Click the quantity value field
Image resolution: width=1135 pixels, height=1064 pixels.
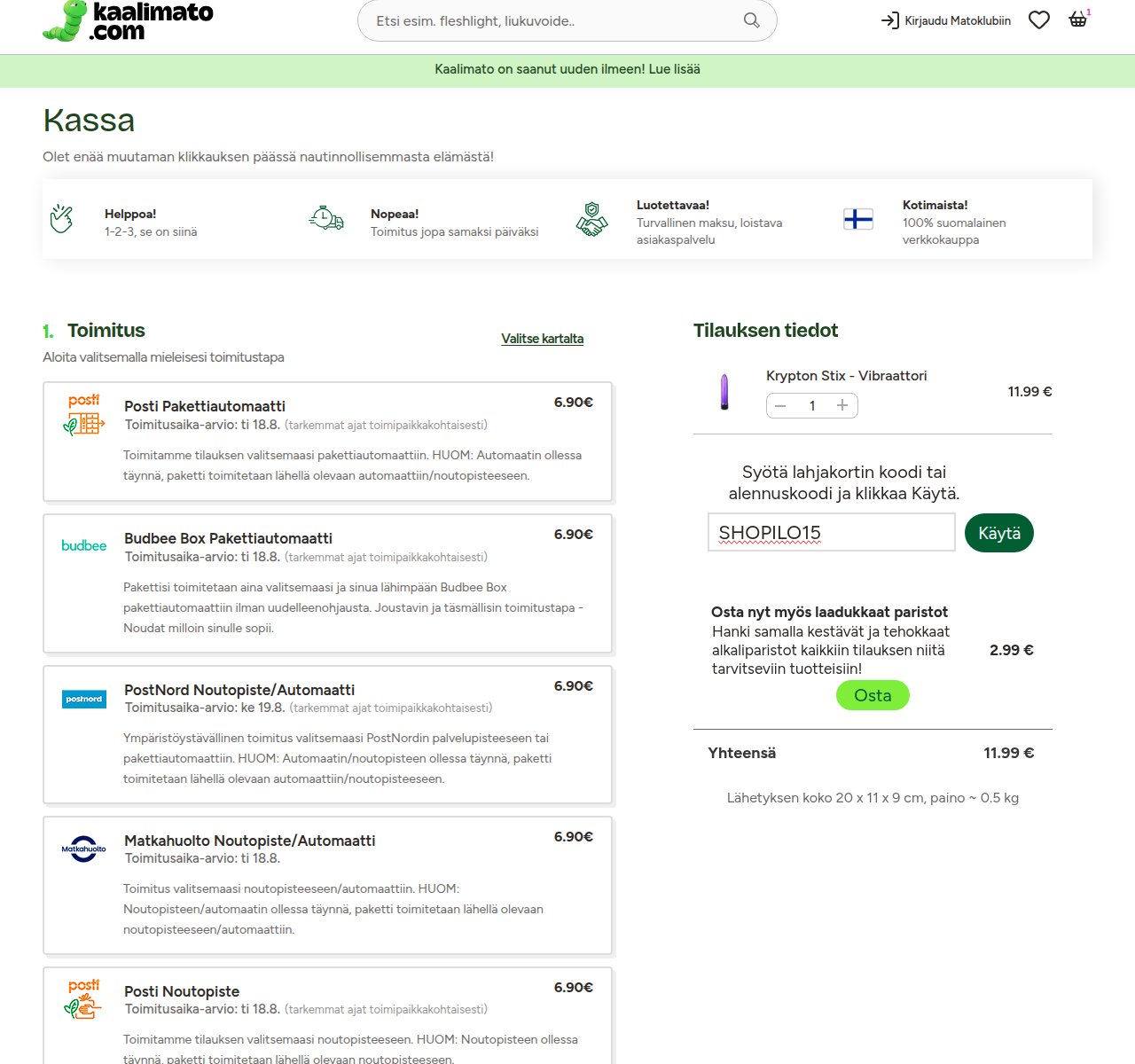coord(811,405)
